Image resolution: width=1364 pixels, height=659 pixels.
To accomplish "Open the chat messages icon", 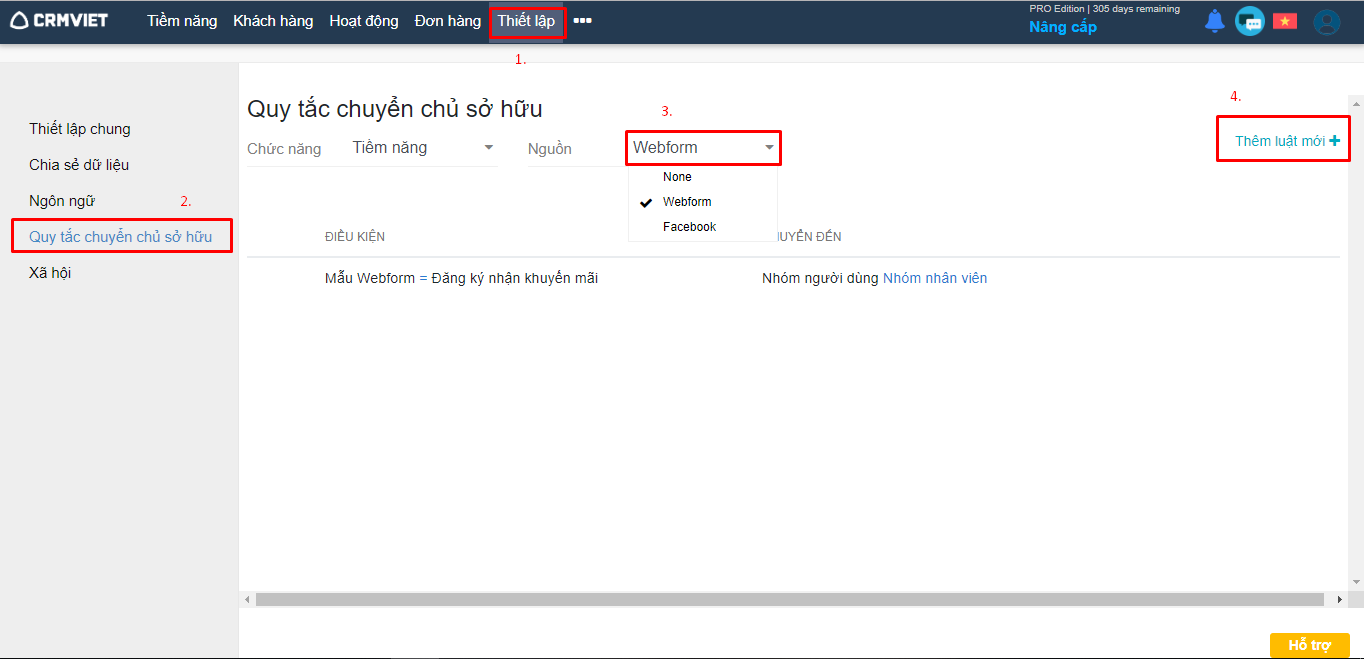I will coord(1249,21).
